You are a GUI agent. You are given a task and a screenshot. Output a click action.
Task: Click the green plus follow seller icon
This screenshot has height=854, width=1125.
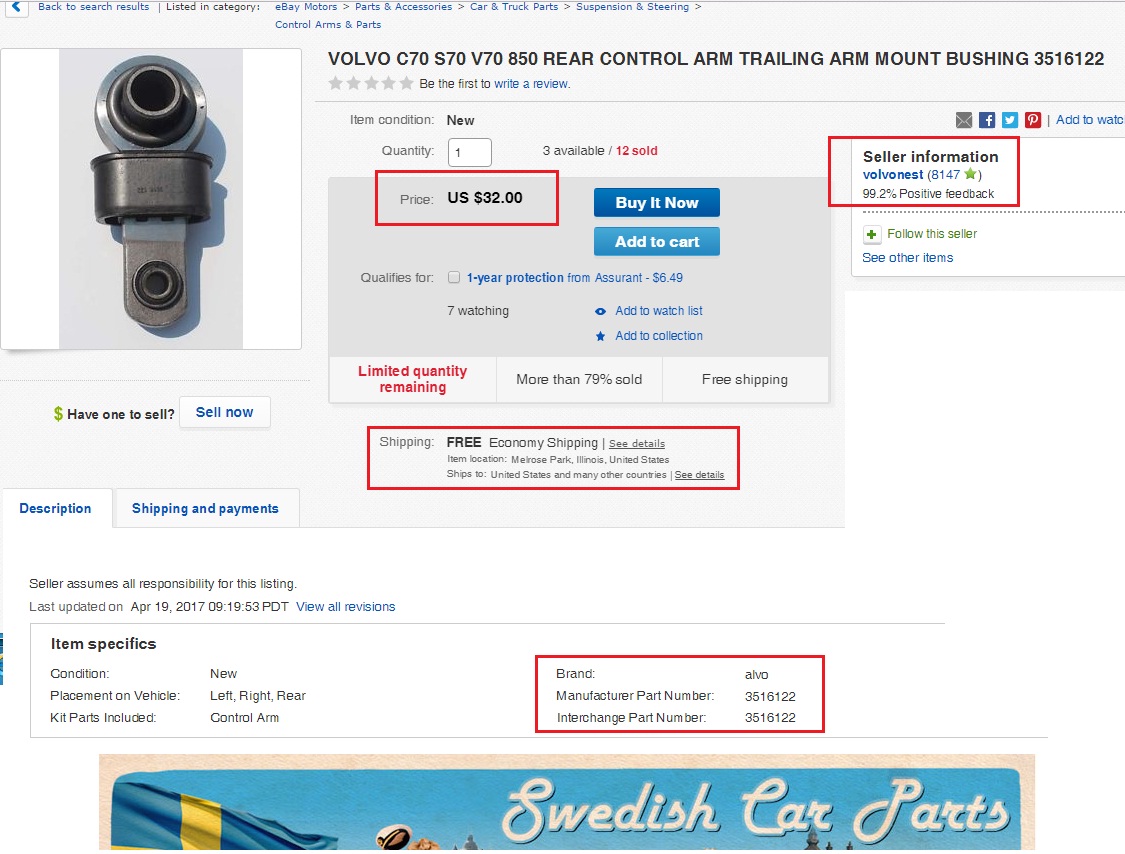872,234
